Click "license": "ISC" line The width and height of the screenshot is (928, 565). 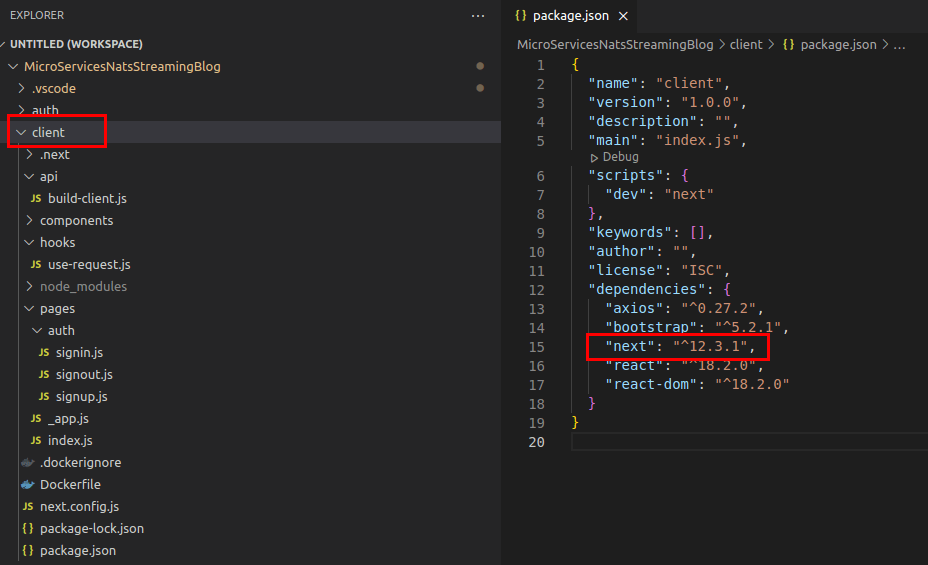pyautogui.click(x=659, y=270)
